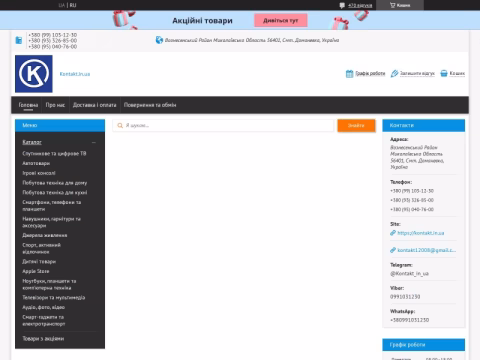Image resolution: width=480 pixels, height=360 pixels.
Task: Open 'Смартфони, телефони та планшети' category
Action: 52,206
